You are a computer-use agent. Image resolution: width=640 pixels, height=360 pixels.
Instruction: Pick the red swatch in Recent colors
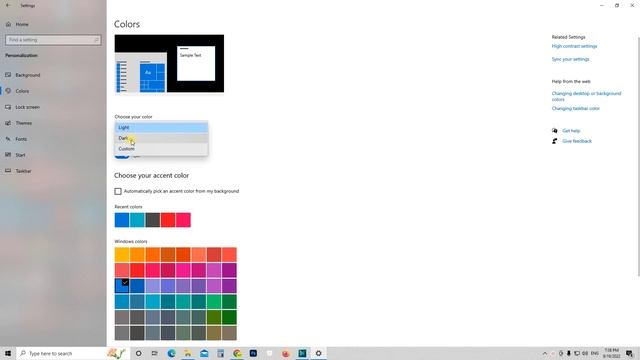click(168, 220)
